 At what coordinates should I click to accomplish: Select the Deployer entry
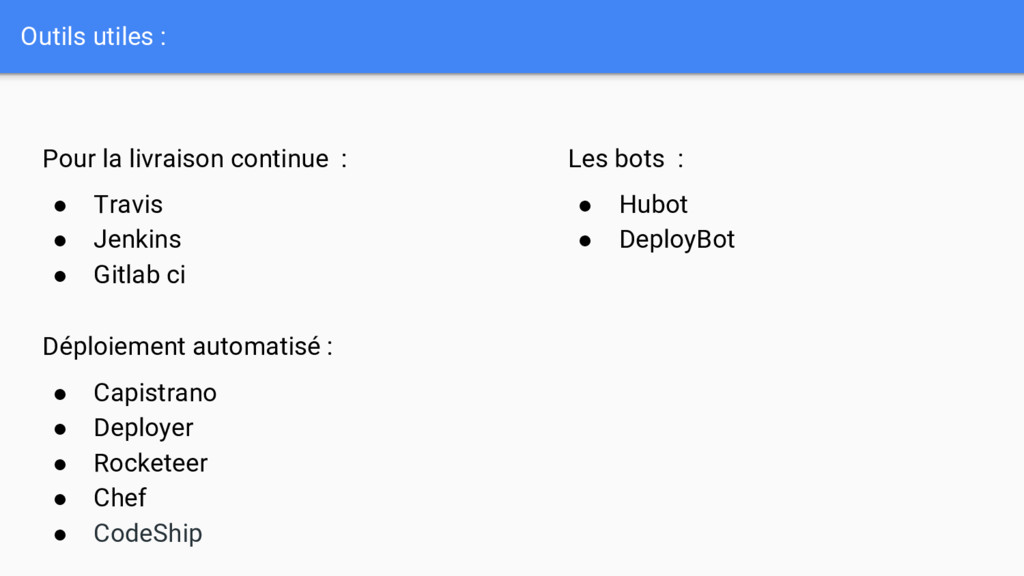[x=144, y=428]
